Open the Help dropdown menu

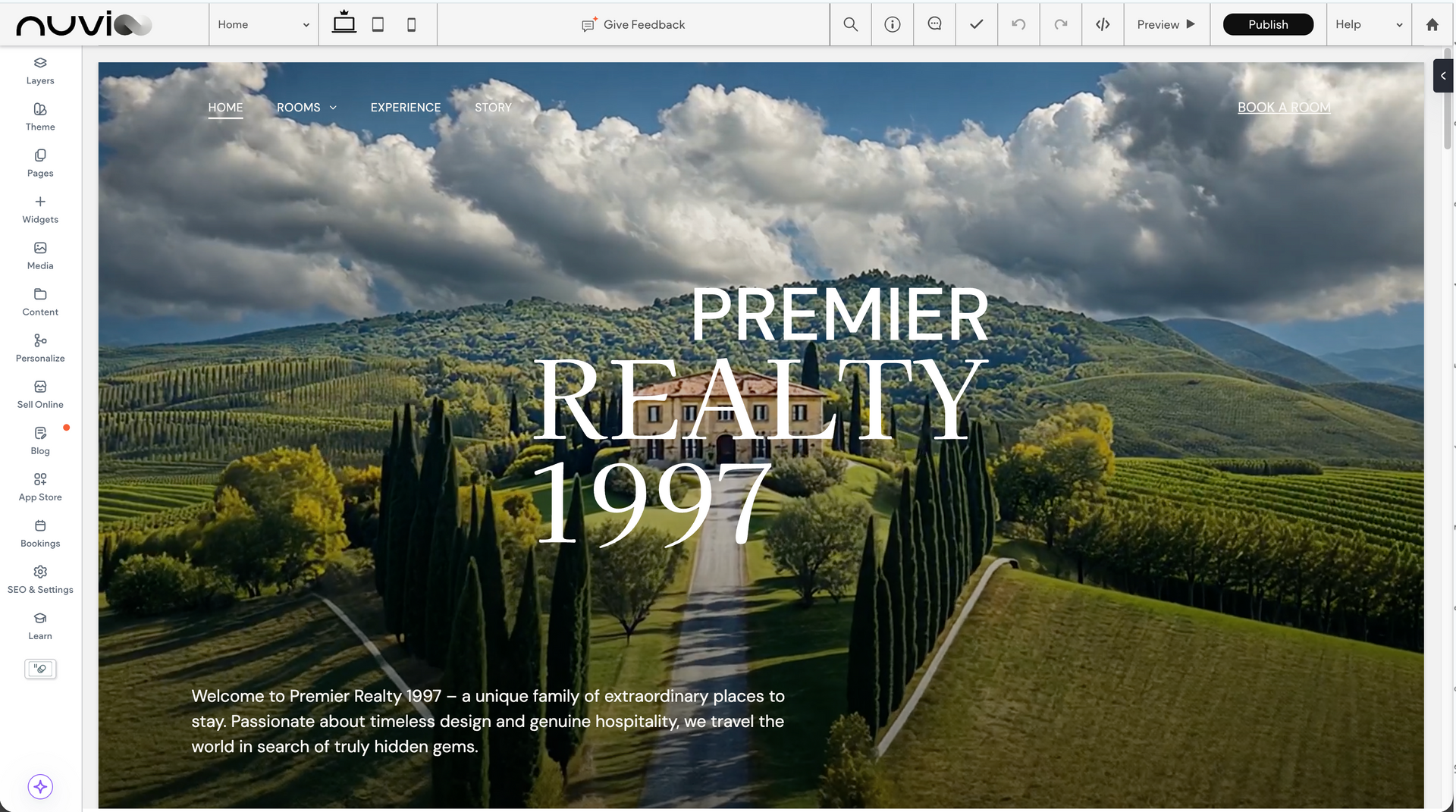[1369, 24]
